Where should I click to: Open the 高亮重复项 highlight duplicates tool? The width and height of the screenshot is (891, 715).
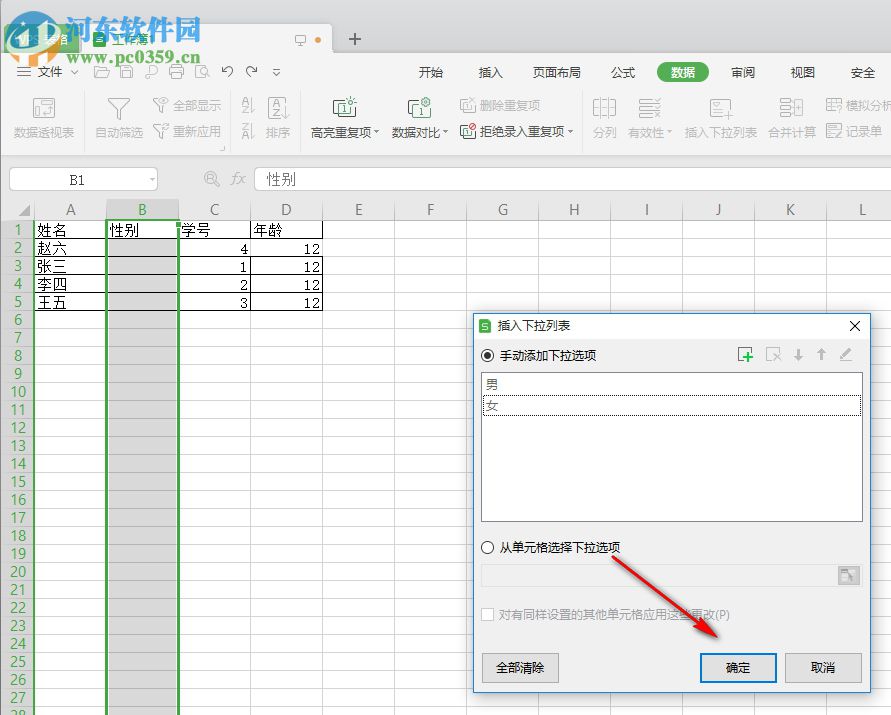[341, 117]
